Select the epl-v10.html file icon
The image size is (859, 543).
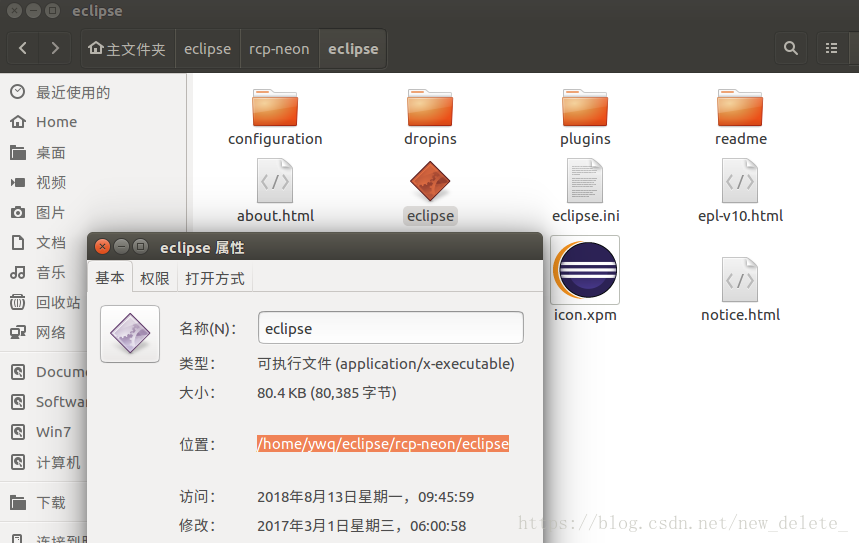[x=740, y=181]
